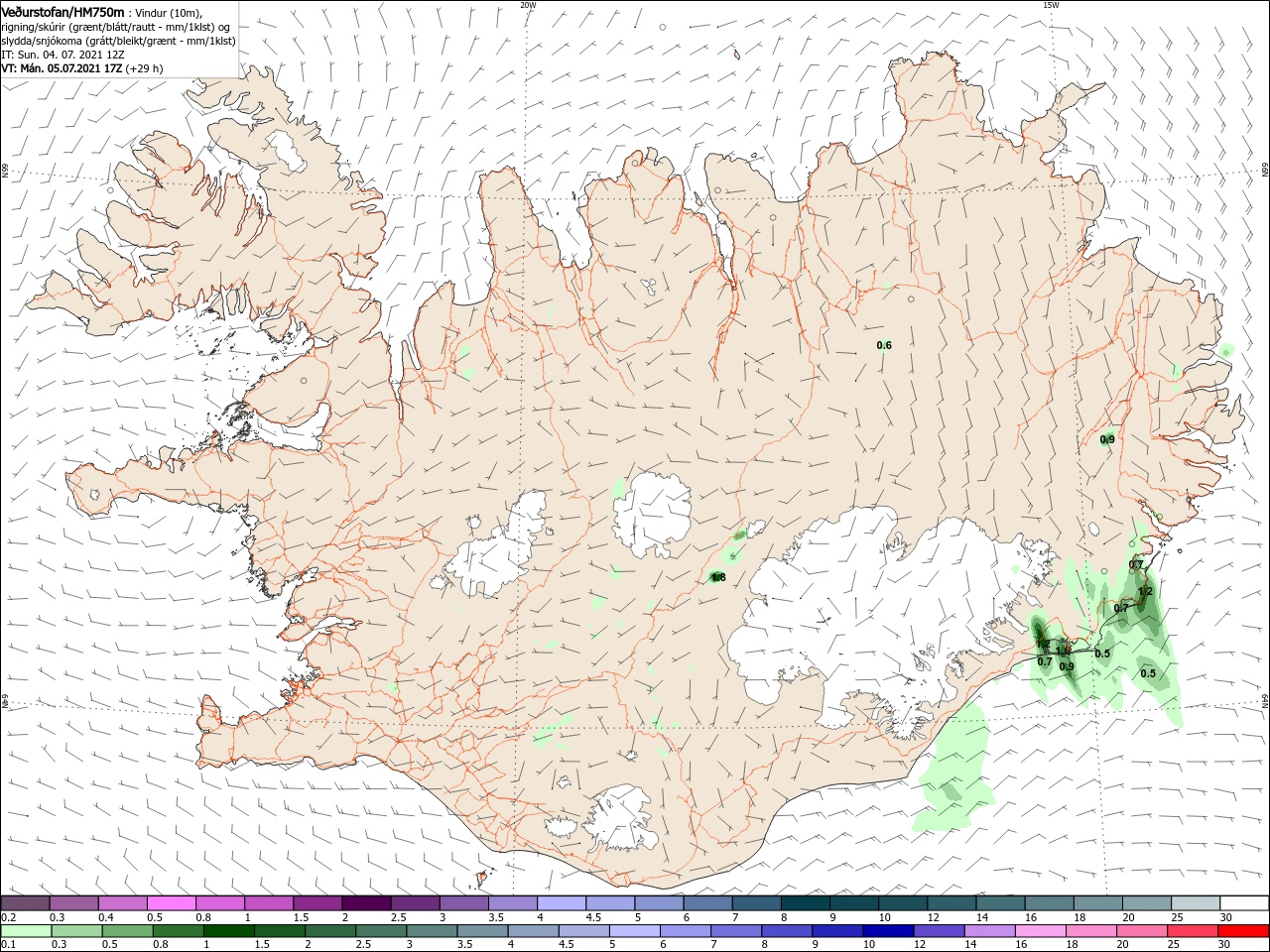Select the white swatch labeled 30

click(x=1244, y=903)
